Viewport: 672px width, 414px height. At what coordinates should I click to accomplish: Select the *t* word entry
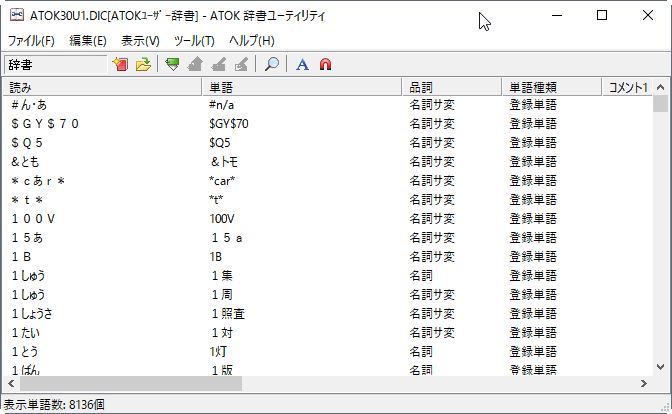pyautogui.click(x=216, y=200)
